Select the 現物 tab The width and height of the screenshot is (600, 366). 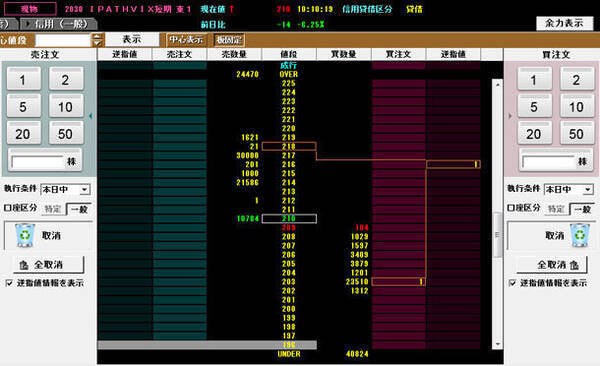click(29, 9)
